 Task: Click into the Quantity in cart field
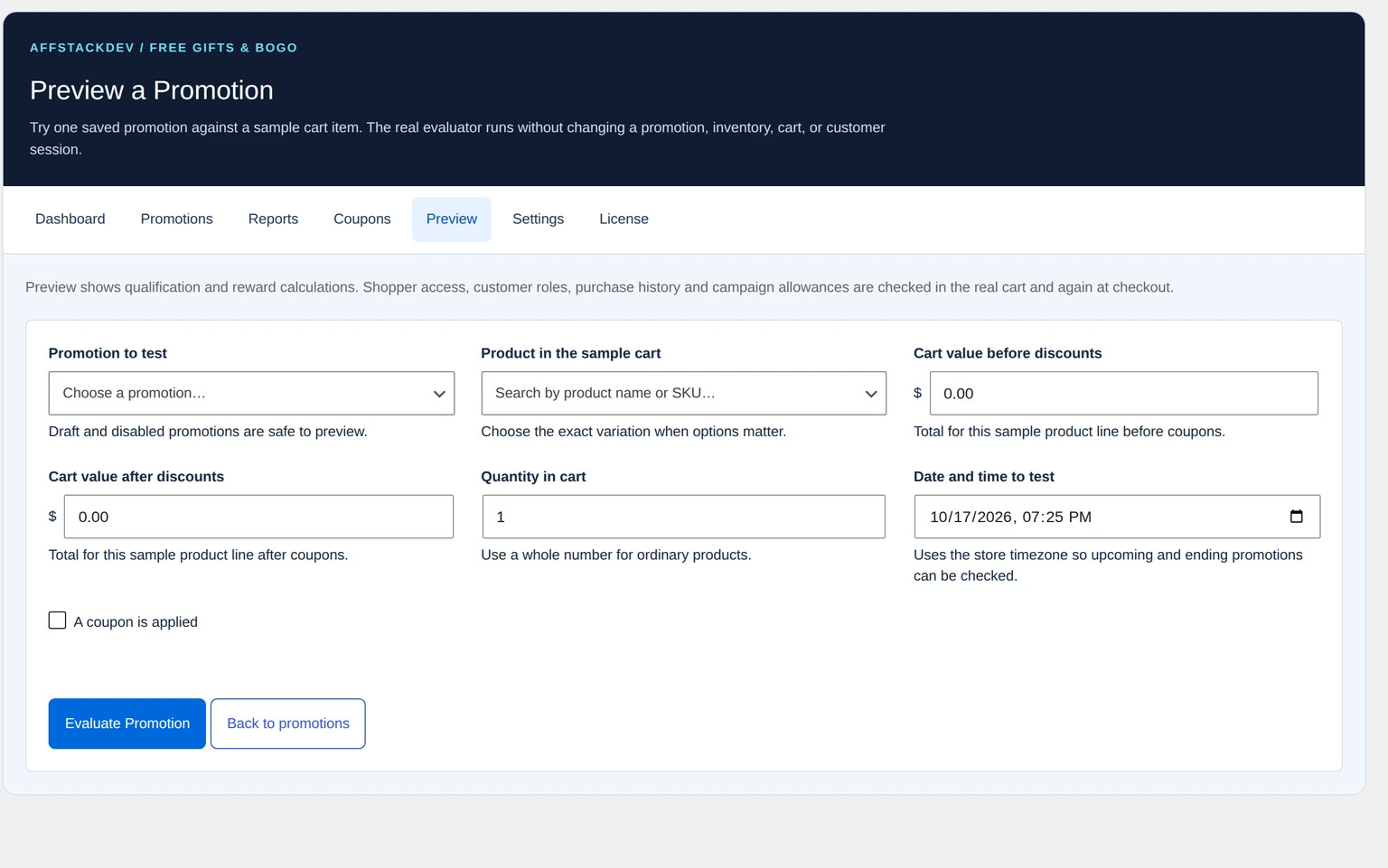[x=683, y=517]
